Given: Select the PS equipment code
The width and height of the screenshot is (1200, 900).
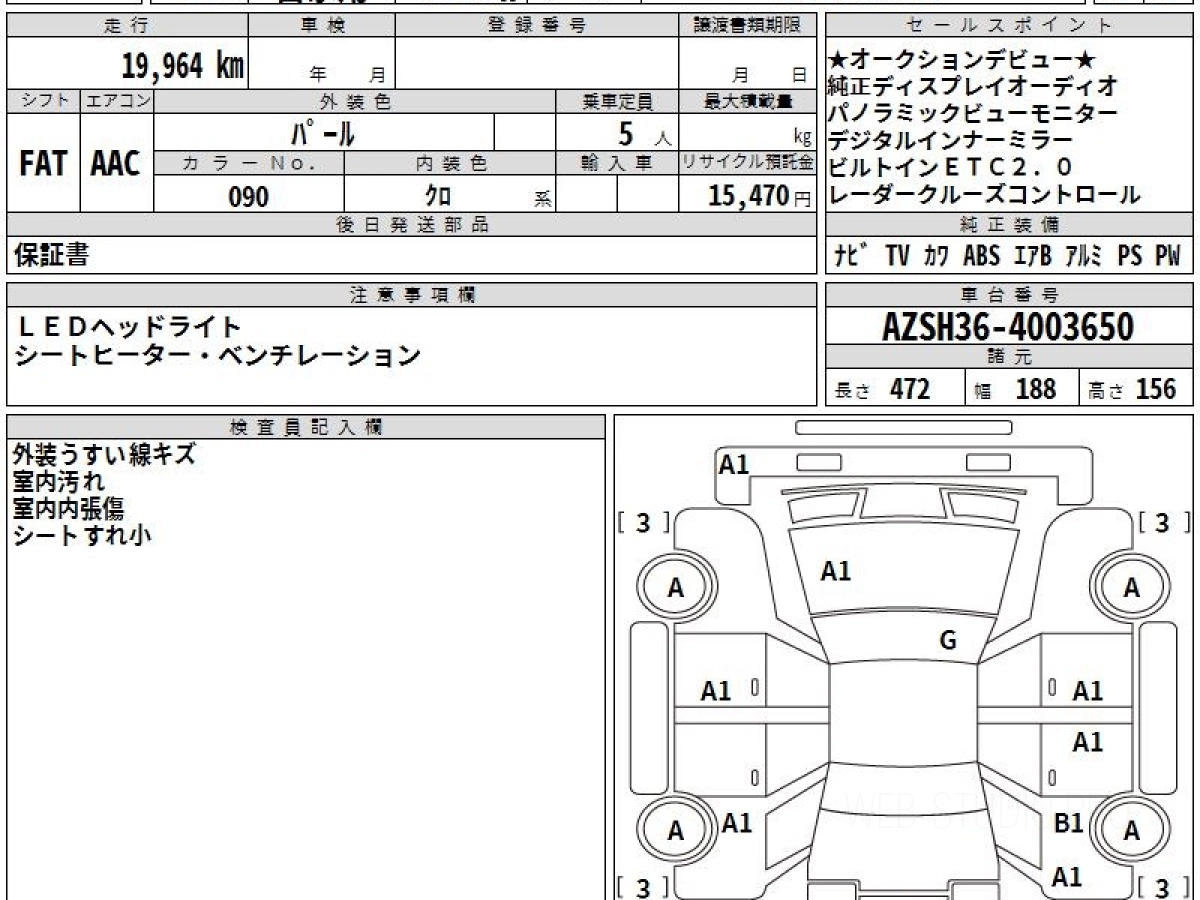Looking at the screenshot, I should [x=1130, y=256].
